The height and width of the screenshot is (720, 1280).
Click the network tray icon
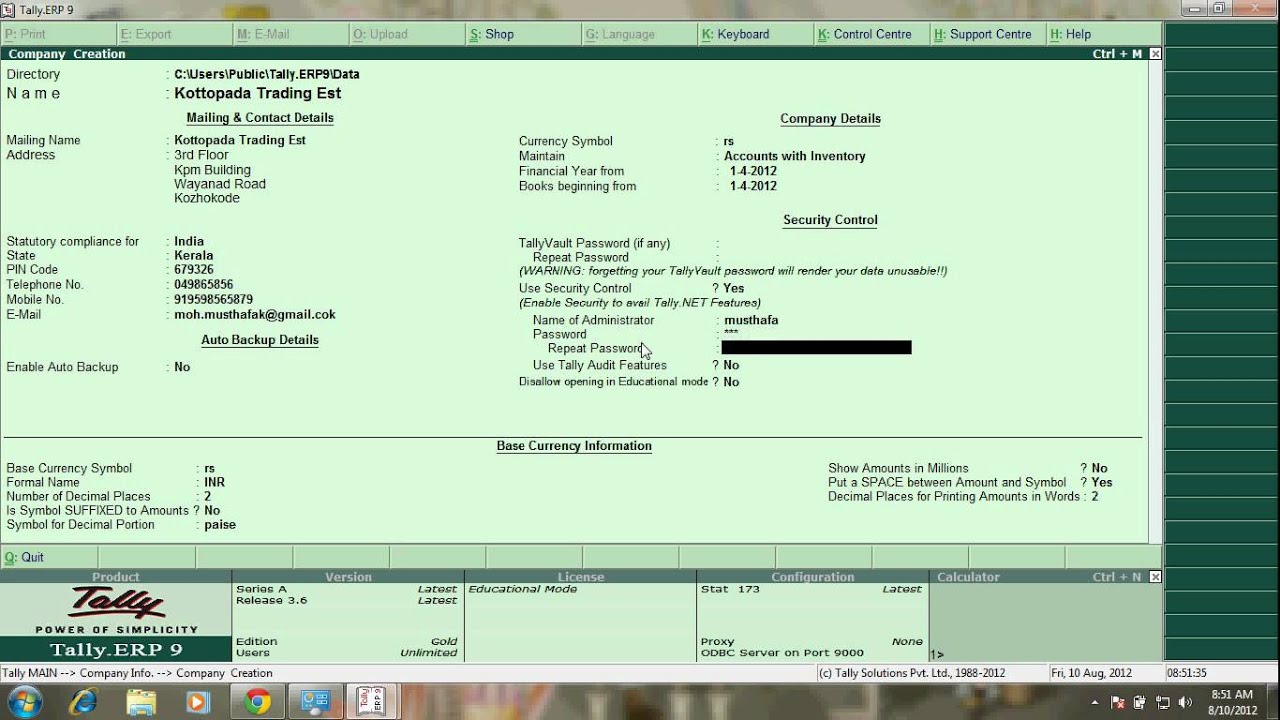coord(1162,703)
